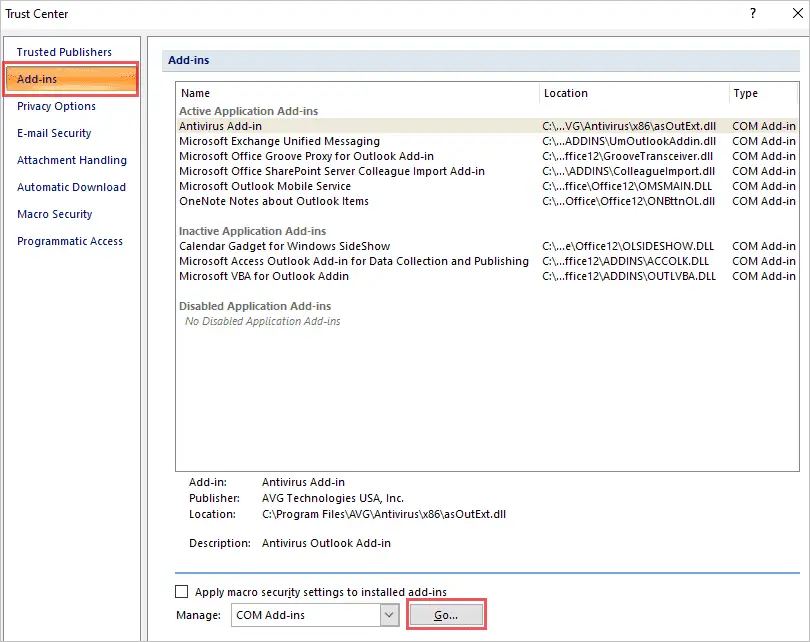Click the ACCOLK.DLL location cell
Screen dimensions: 810x642
click(625, 261)
